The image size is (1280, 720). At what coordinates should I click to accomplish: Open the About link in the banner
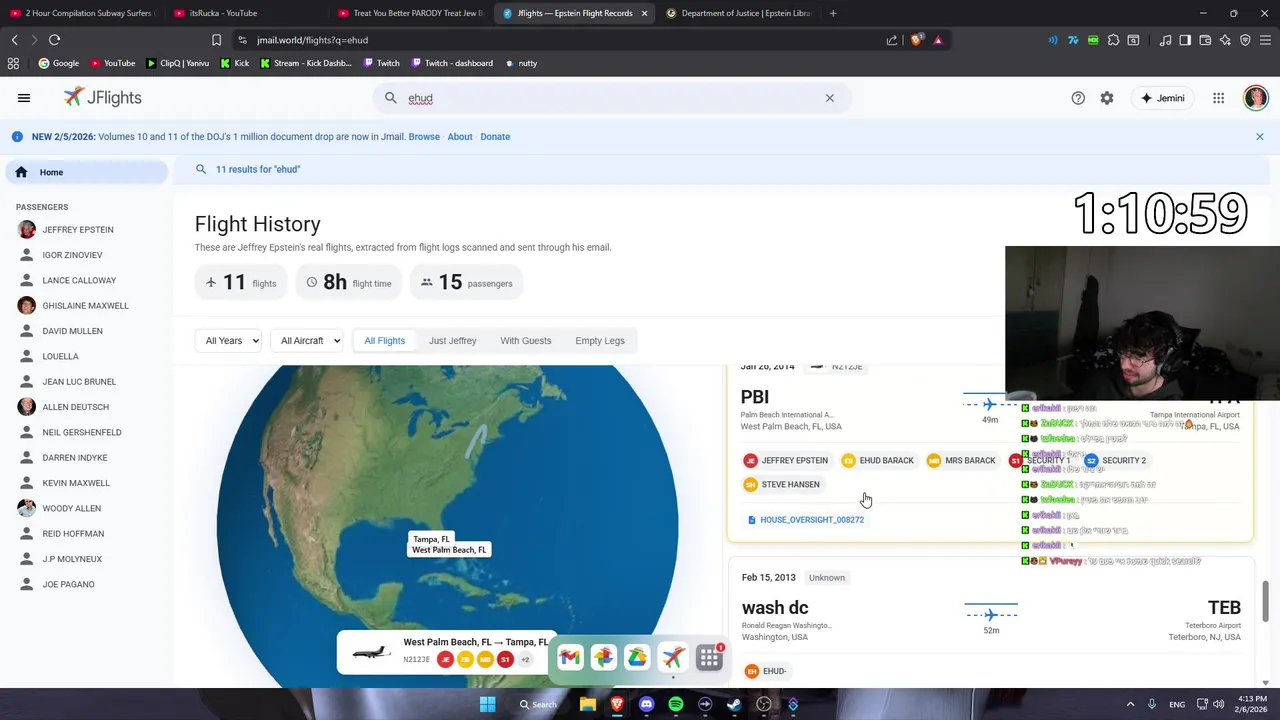coord(460,137)
